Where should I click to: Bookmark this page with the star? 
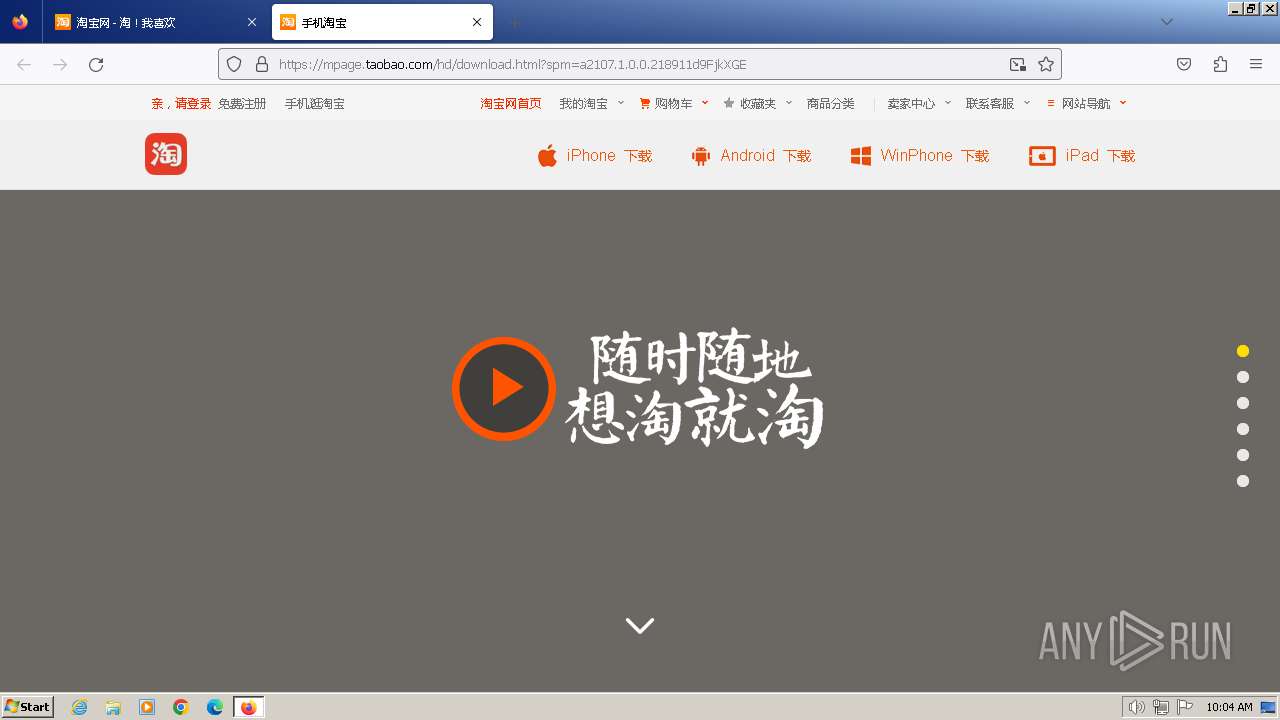(1046, 64)
